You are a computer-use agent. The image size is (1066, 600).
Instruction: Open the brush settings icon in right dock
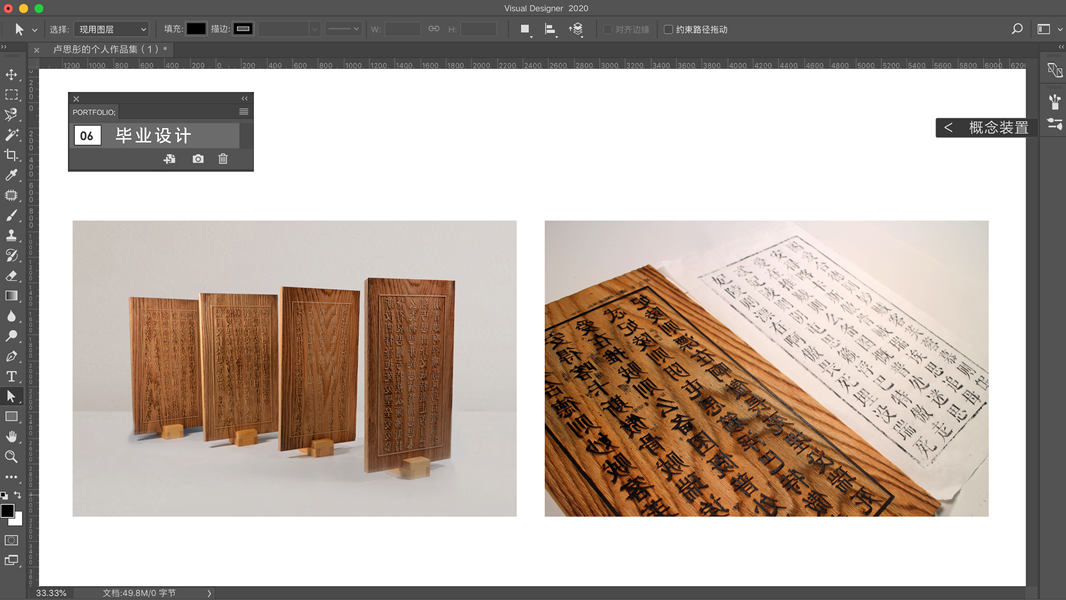tap(1054, 102)
